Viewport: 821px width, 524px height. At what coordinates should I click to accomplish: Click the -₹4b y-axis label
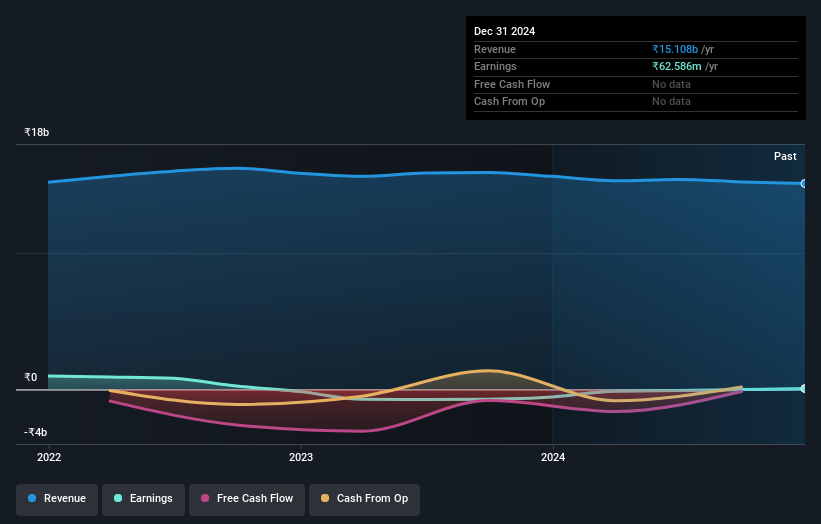(36, 432)
